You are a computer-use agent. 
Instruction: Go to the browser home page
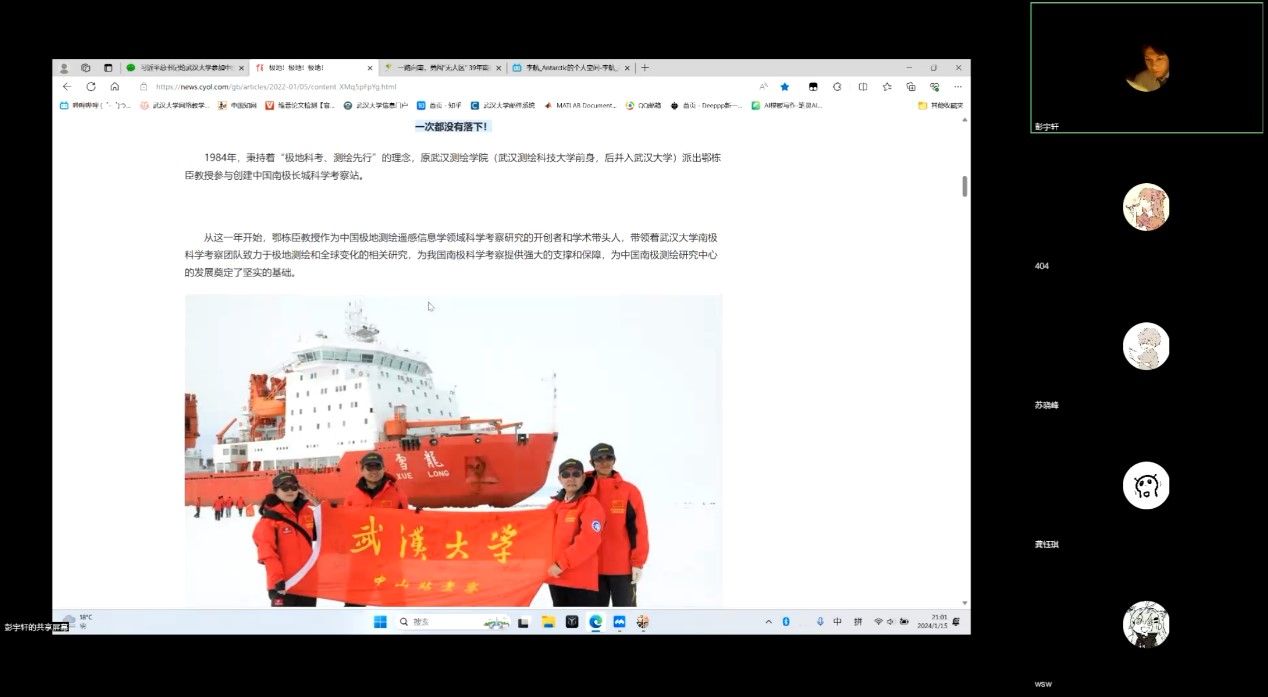click(x=115, y=87)
